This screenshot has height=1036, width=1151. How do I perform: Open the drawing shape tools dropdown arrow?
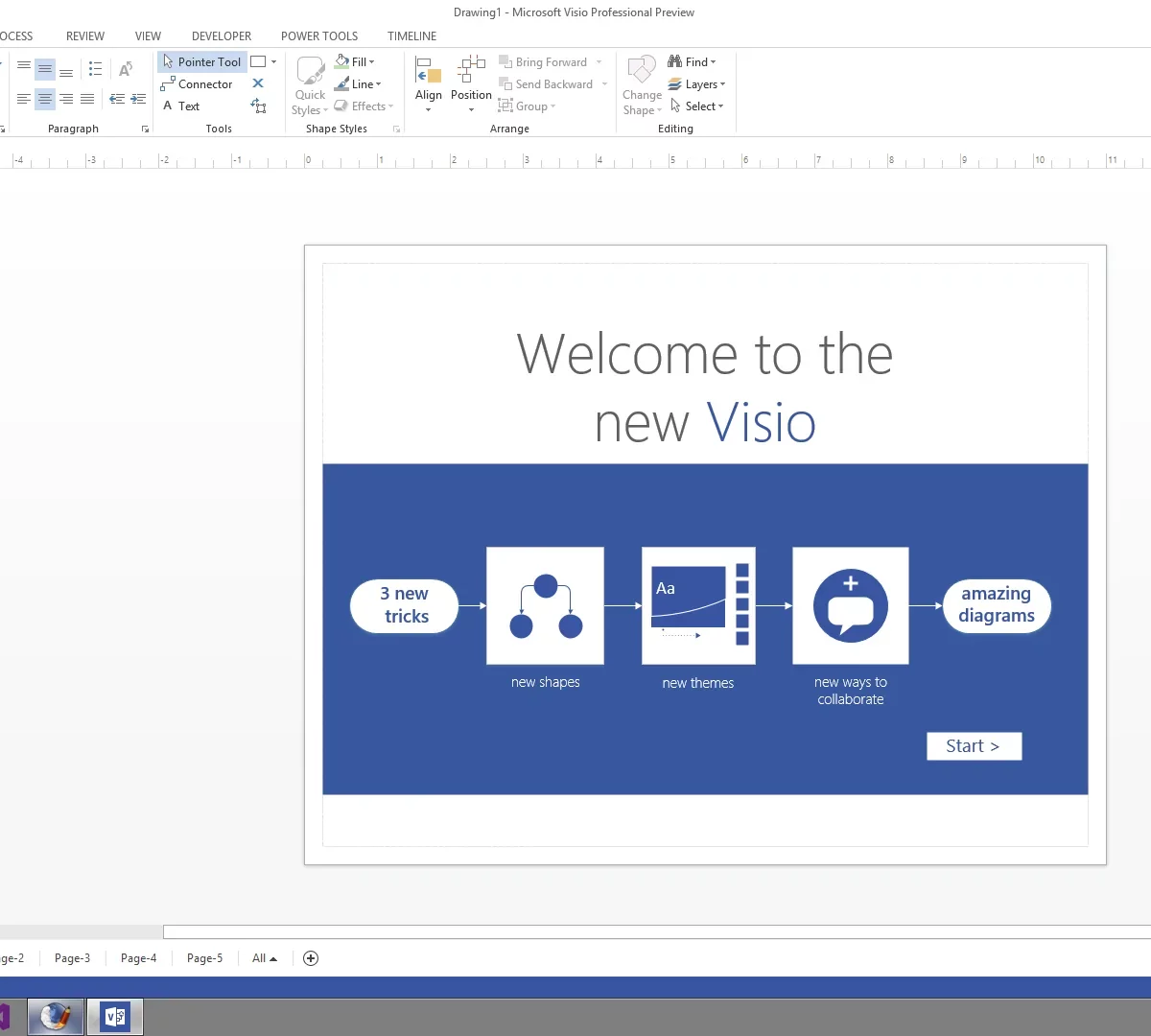(274, 62)
